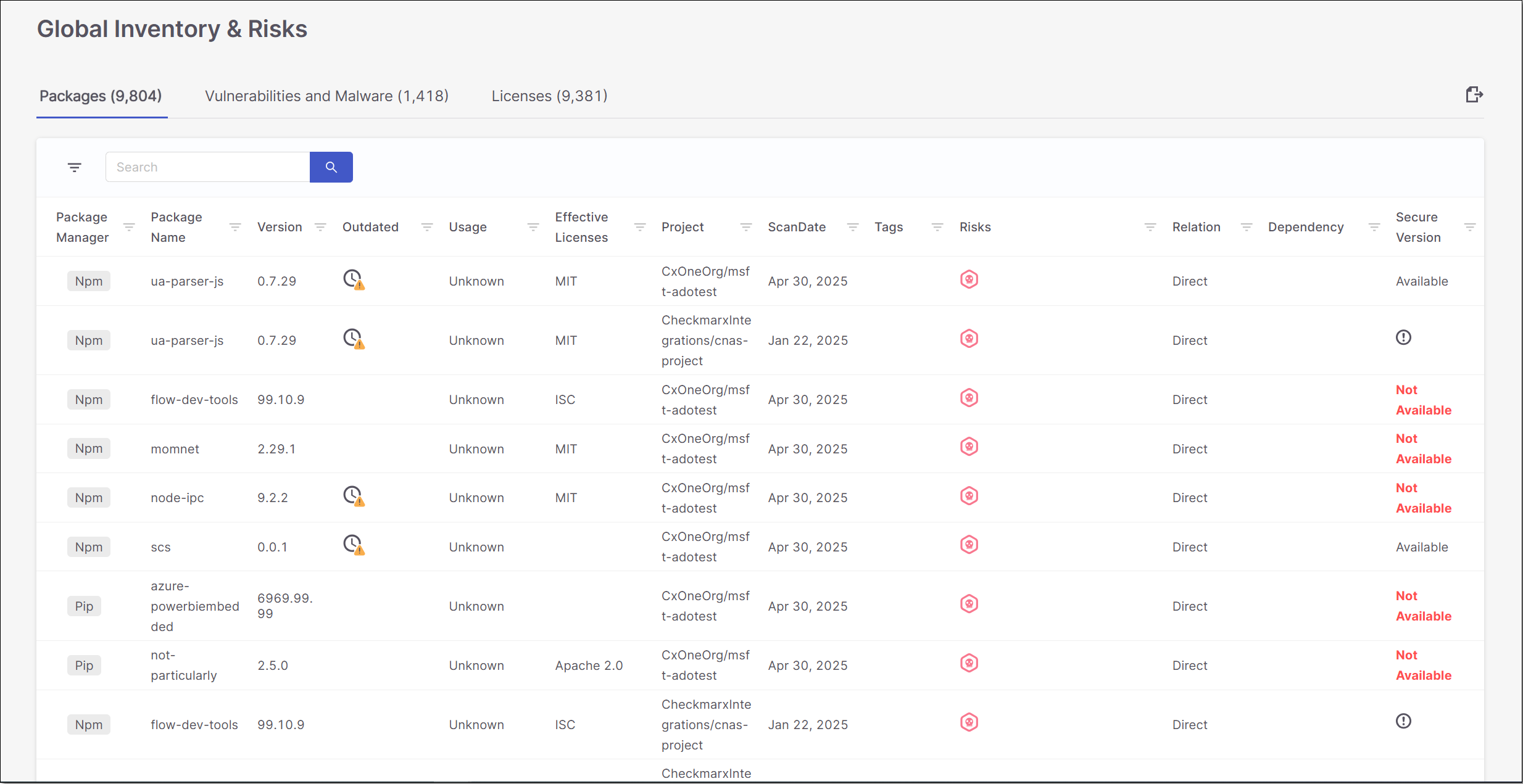
Task: Click malware risk icon in flow-dev-tools Apr 30 row
Action: (969, 398)
